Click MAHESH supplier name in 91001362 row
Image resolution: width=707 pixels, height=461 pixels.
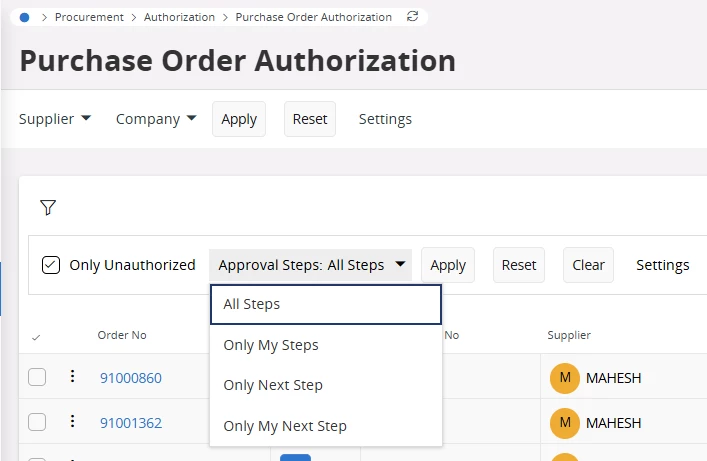click(x=613, y=423)
